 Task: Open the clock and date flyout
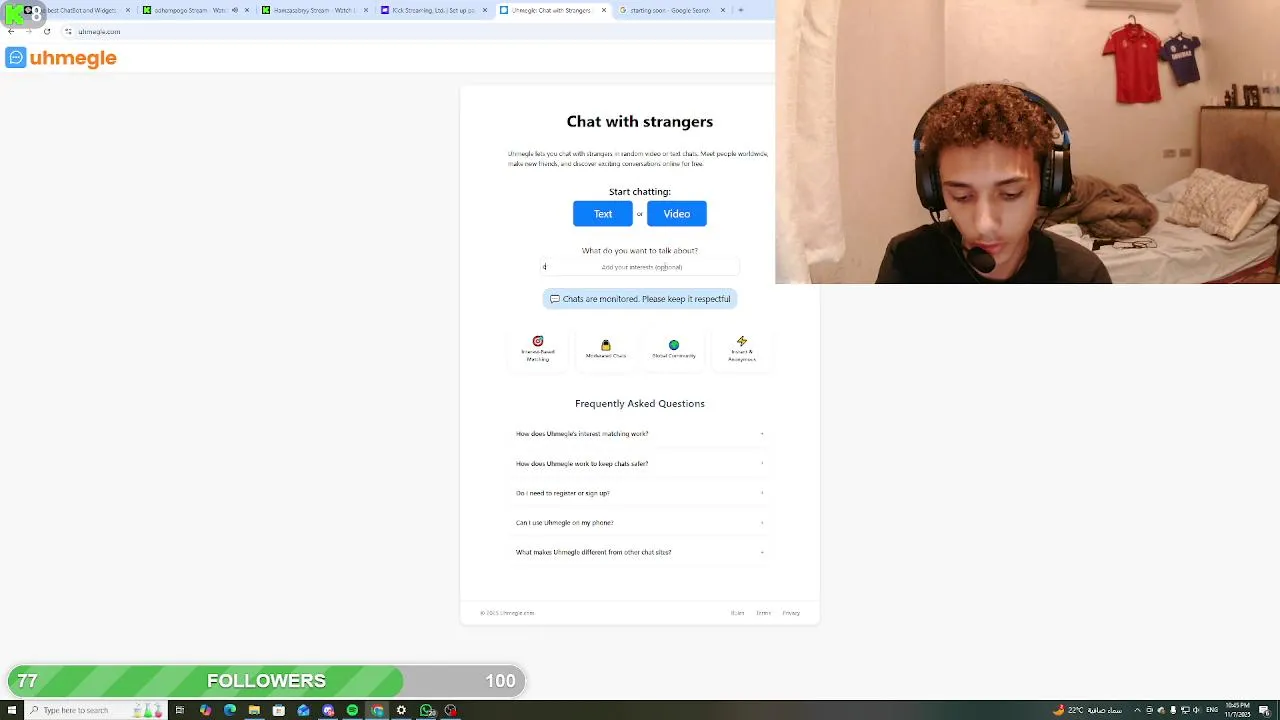1238,710
